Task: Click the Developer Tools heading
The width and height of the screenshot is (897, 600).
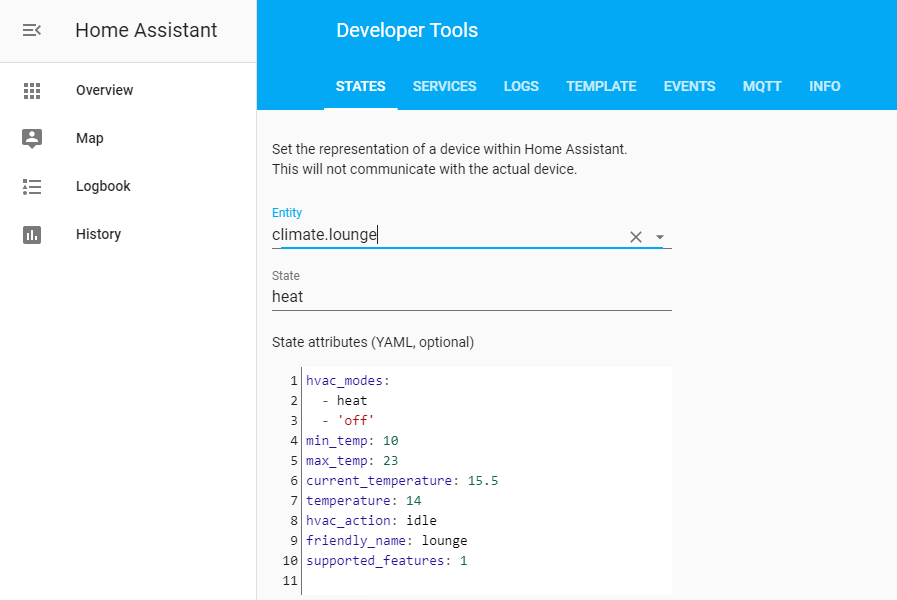Action: (x=407, y=30)
